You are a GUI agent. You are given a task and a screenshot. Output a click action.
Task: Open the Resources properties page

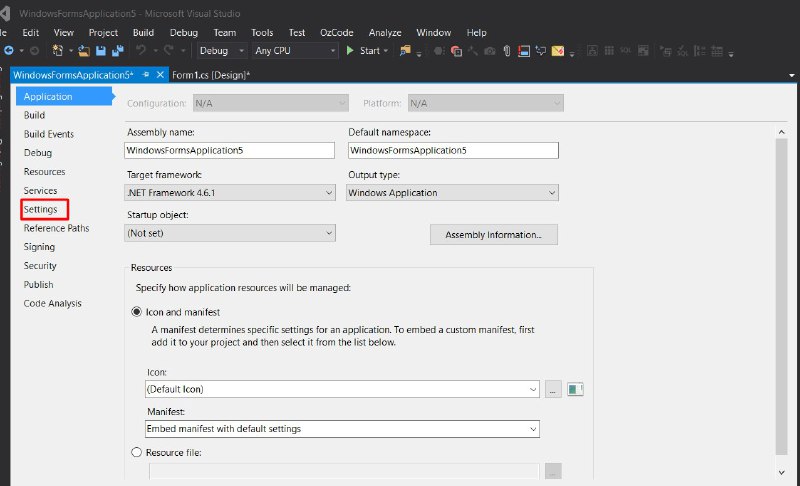pyautogui.click(x=44, y=172)
